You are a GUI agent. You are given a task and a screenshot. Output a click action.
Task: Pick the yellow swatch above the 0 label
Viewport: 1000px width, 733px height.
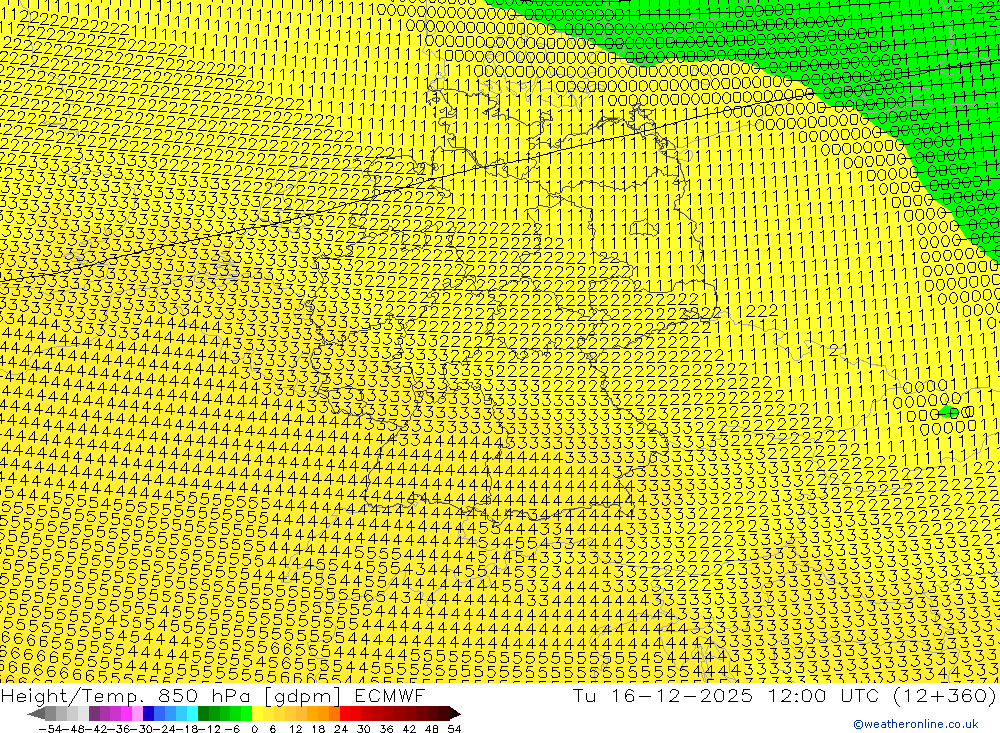(x=257, y=713)
